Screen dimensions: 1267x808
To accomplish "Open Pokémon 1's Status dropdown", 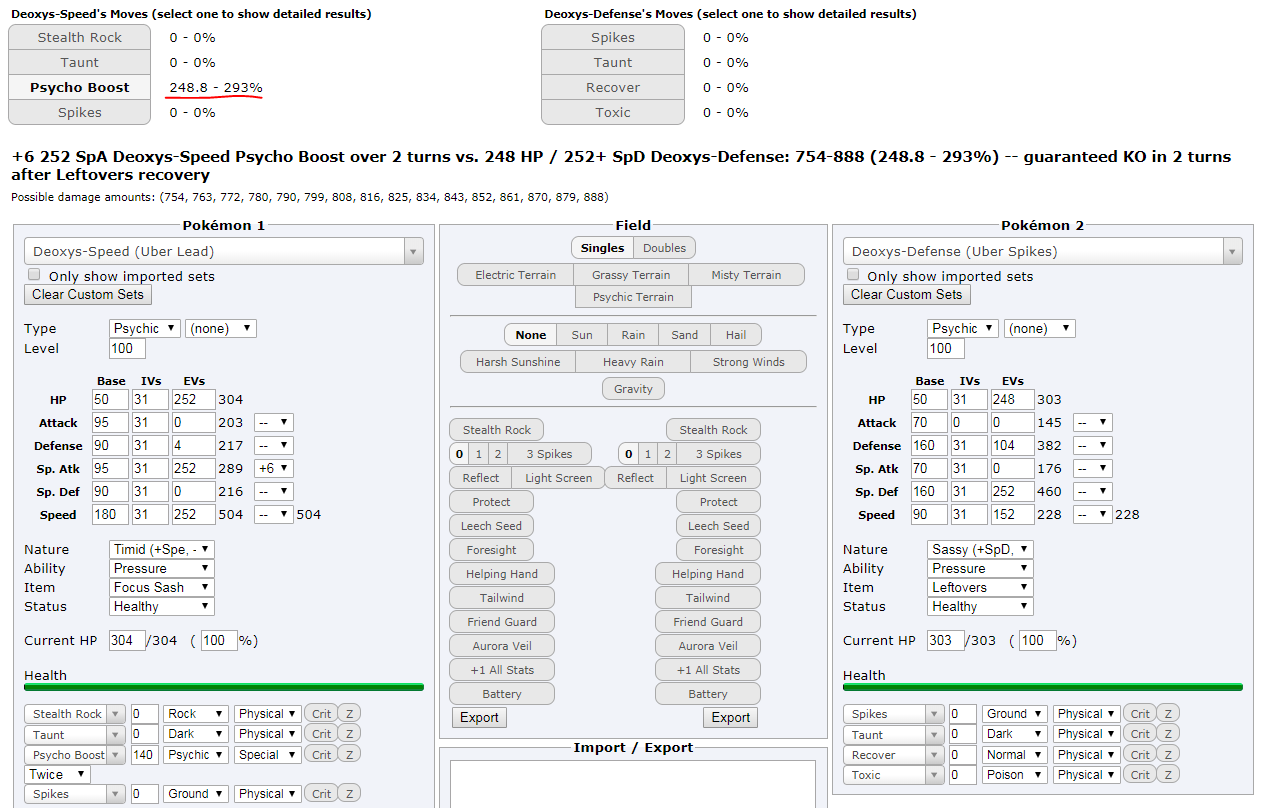I will point(162,606).
